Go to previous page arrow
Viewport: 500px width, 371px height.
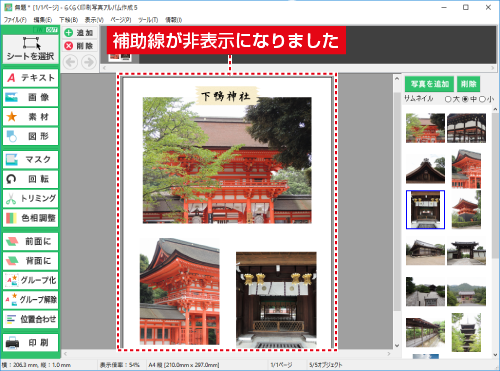(x=70, y=62)
